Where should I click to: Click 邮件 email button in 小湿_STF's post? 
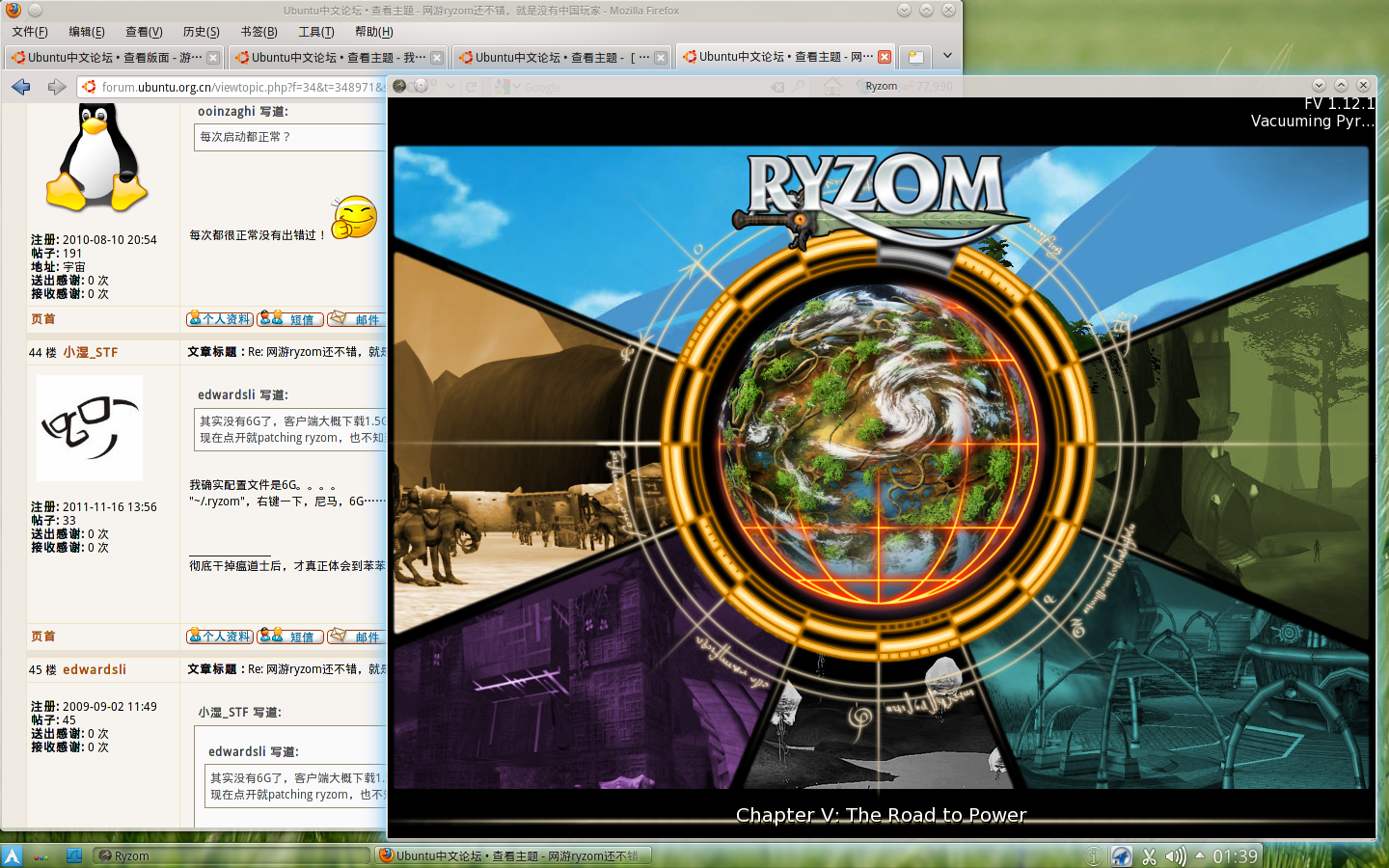click(356, 637)
